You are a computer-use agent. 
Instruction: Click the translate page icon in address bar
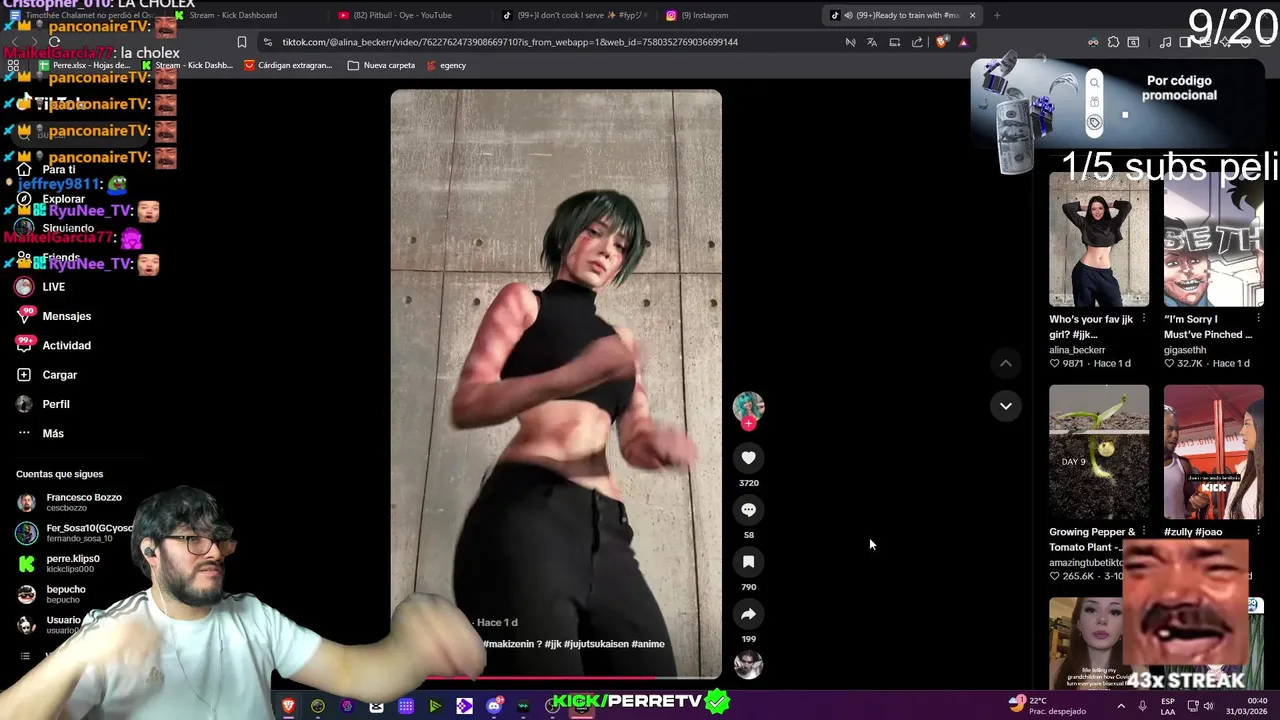pyautogui.click(x=872, y=42)
